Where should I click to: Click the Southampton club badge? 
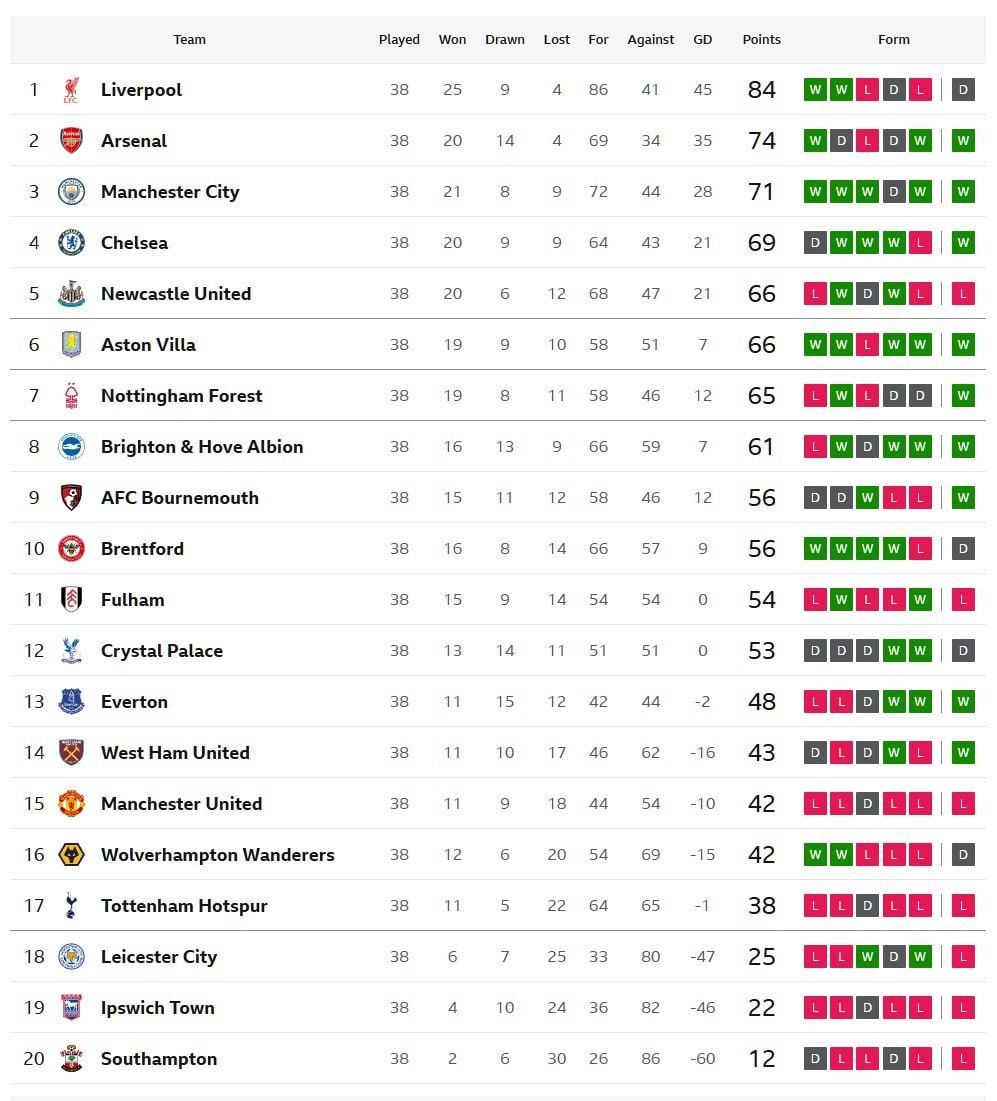pyautogui.click(x=71, y=1059)
